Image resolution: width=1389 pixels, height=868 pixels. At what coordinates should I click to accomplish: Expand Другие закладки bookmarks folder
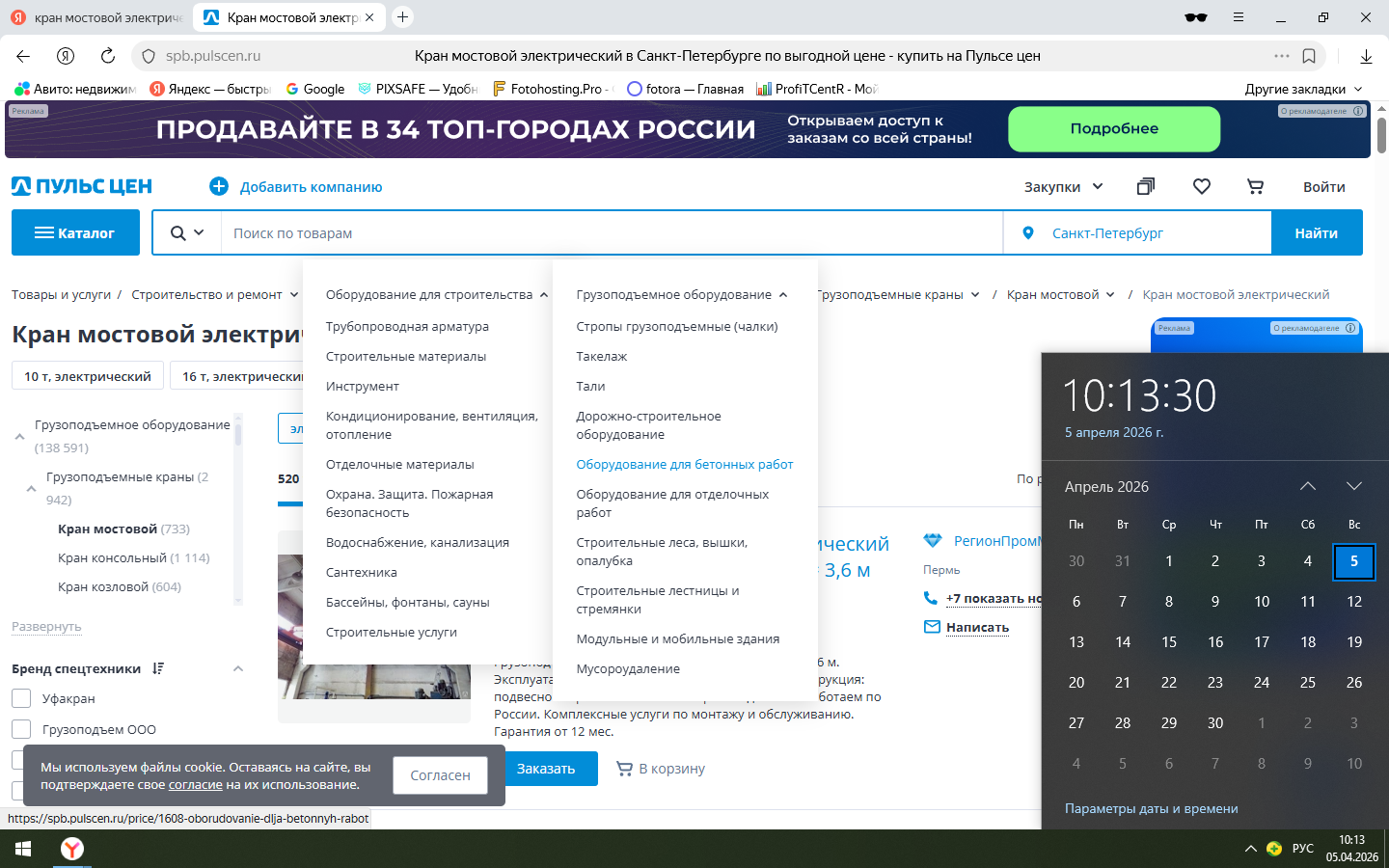[1304, 89]
